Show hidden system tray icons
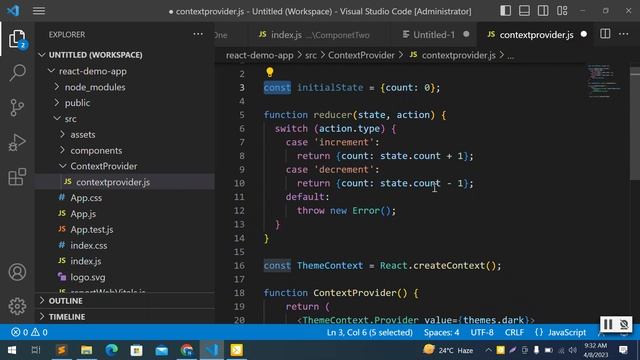The image size is (640, 360). [488, 350]
